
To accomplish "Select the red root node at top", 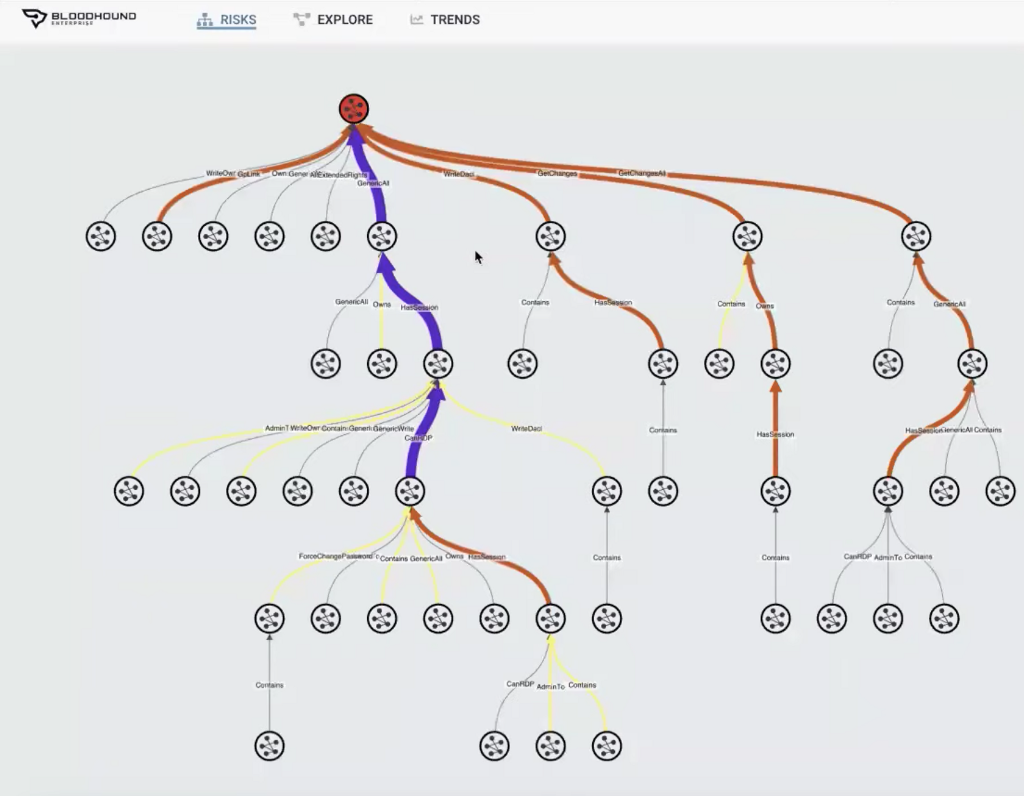I will (x=354, y=109).
